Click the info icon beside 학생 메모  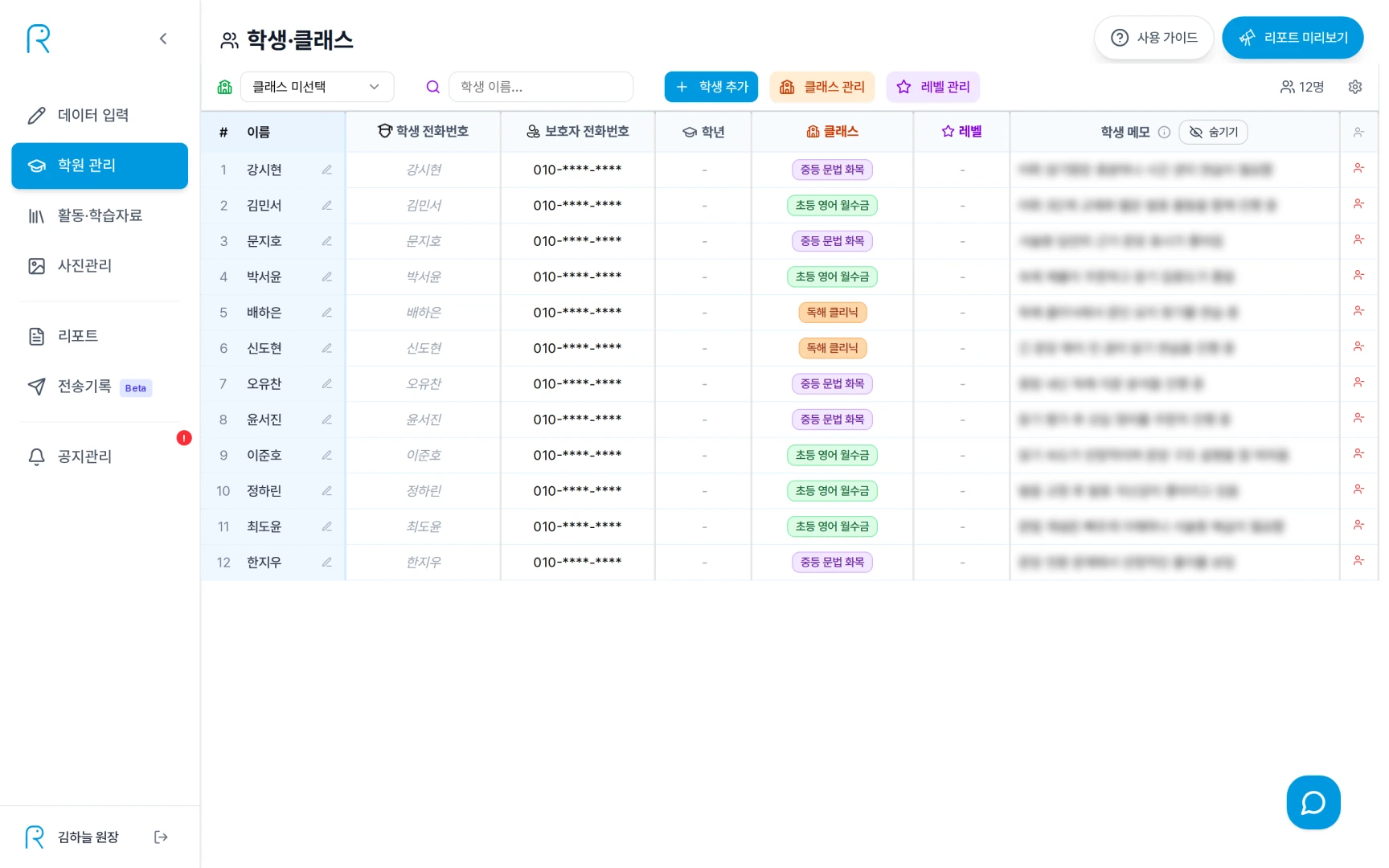[1164, 132]
